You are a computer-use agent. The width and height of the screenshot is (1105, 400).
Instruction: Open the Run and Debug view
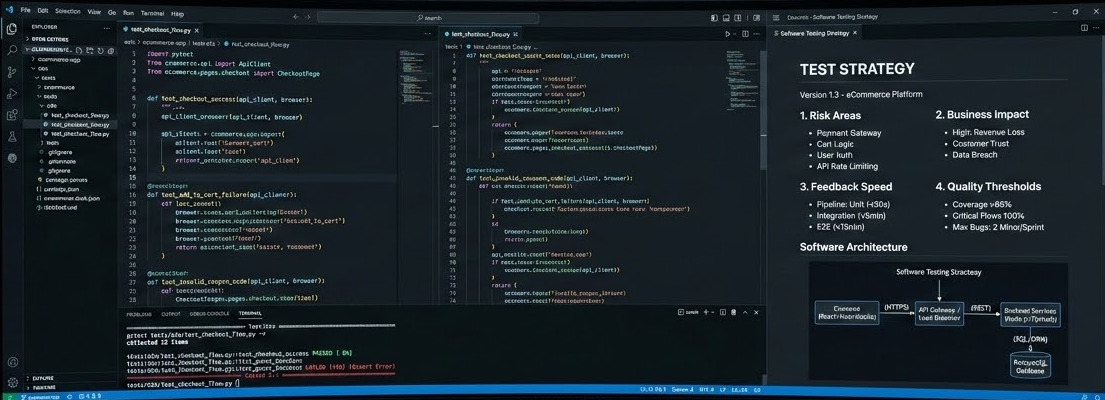click(12, 94)
